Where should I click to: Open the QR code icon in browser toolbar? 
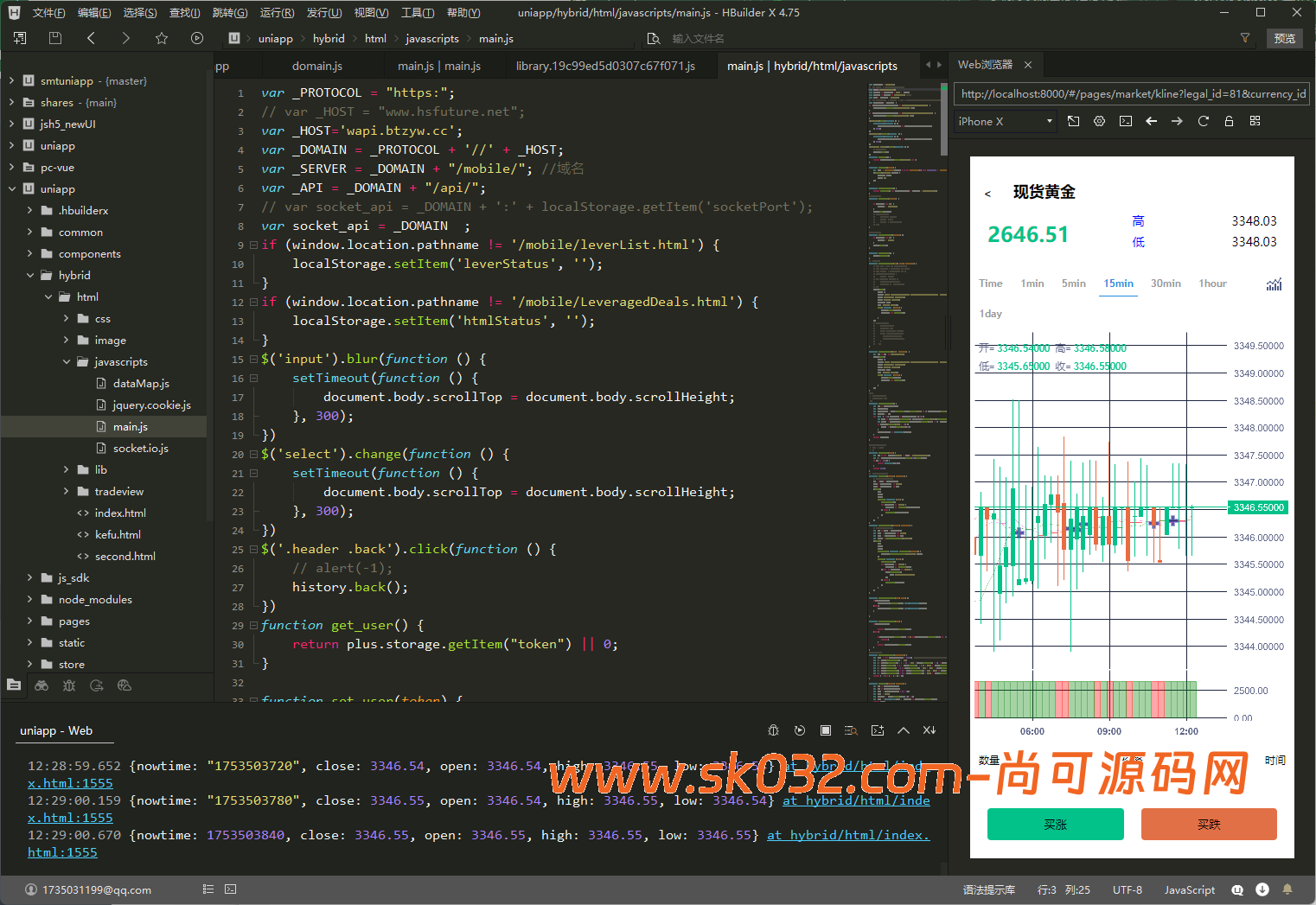pos(1255,121)
